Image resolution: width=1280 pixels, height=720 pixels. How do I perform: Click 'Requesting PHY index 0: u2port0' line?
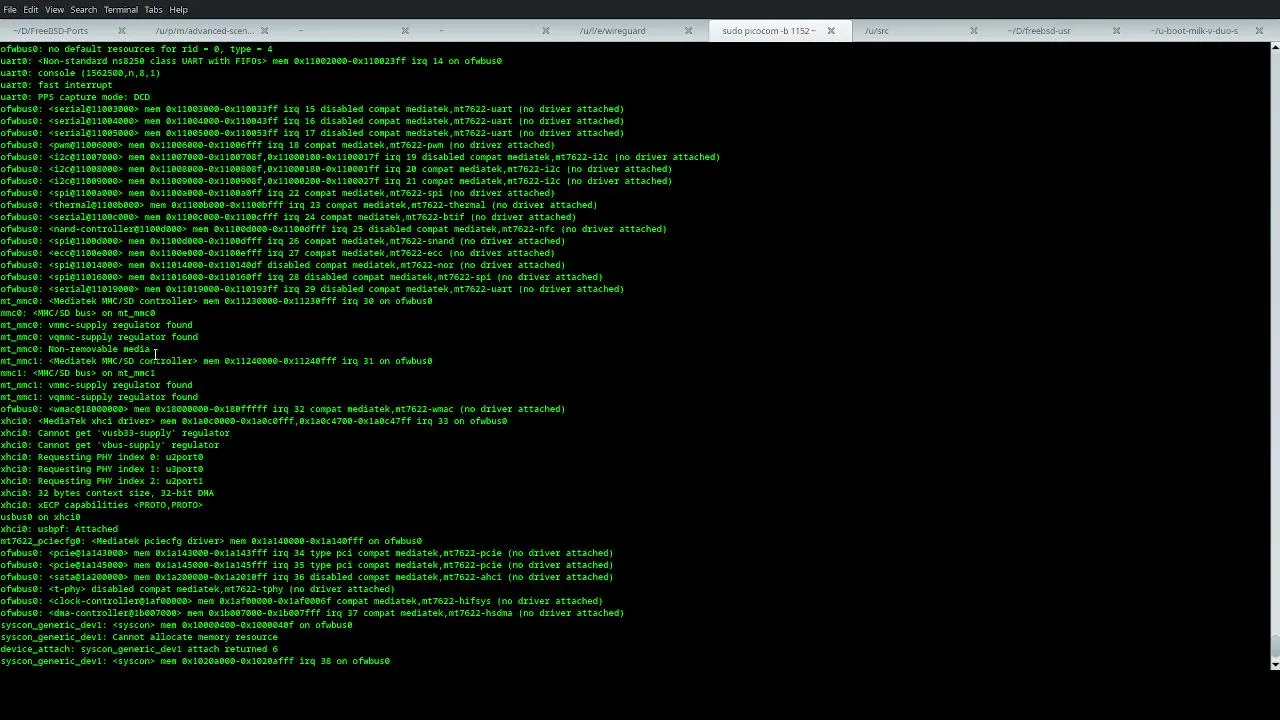pyautogui.click(x=101, y=457)
